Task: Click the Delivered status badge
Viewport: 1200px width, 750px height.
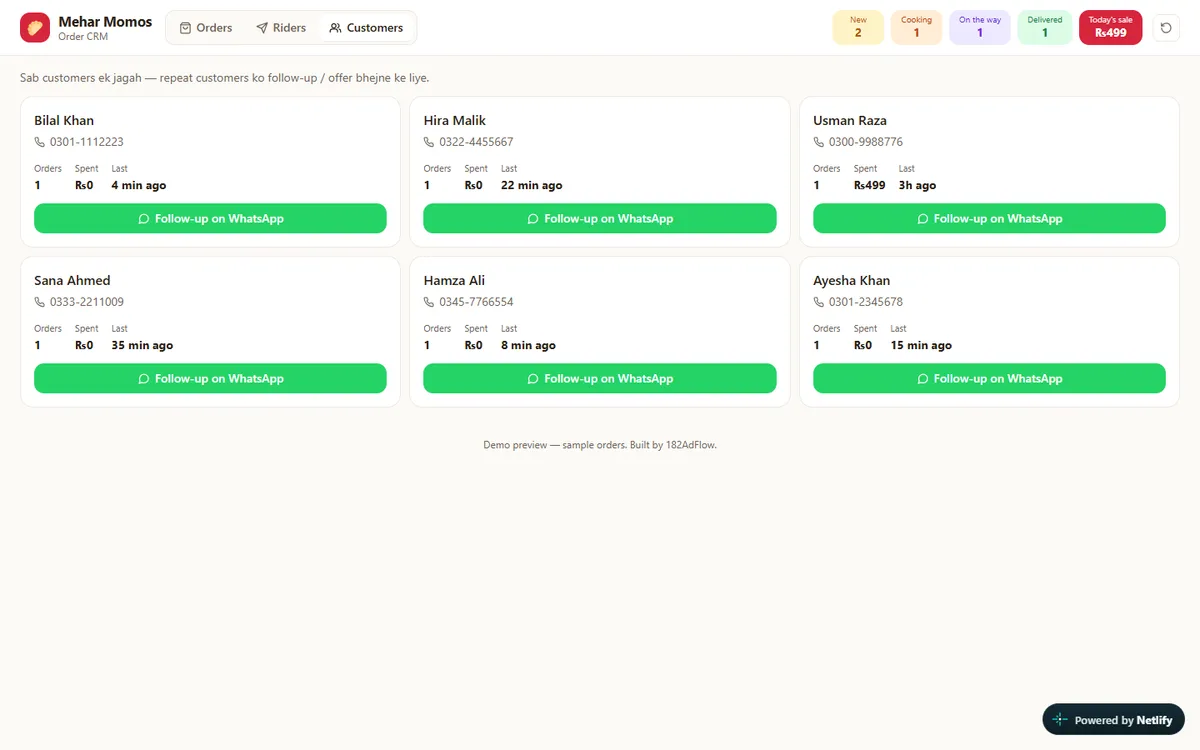Action: 1045,28
